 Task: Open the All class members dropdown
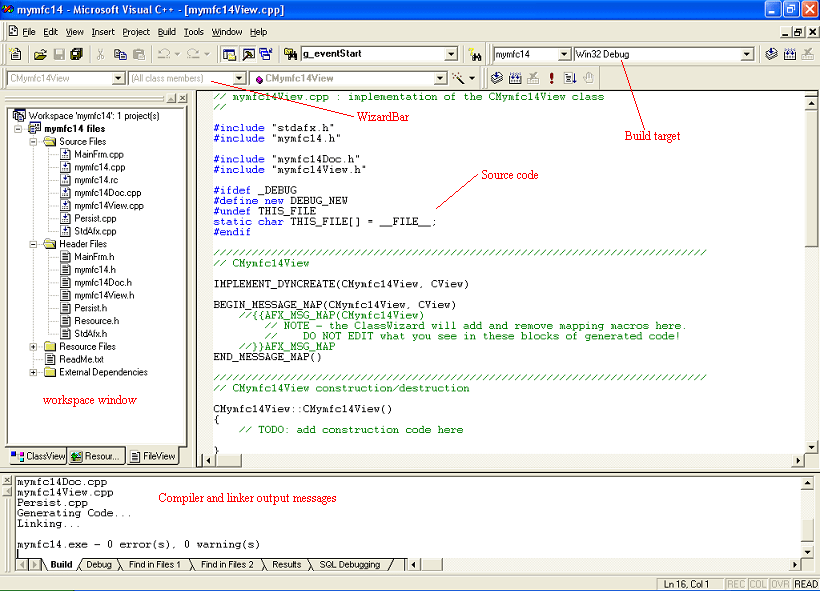click(x=237, y=77)
